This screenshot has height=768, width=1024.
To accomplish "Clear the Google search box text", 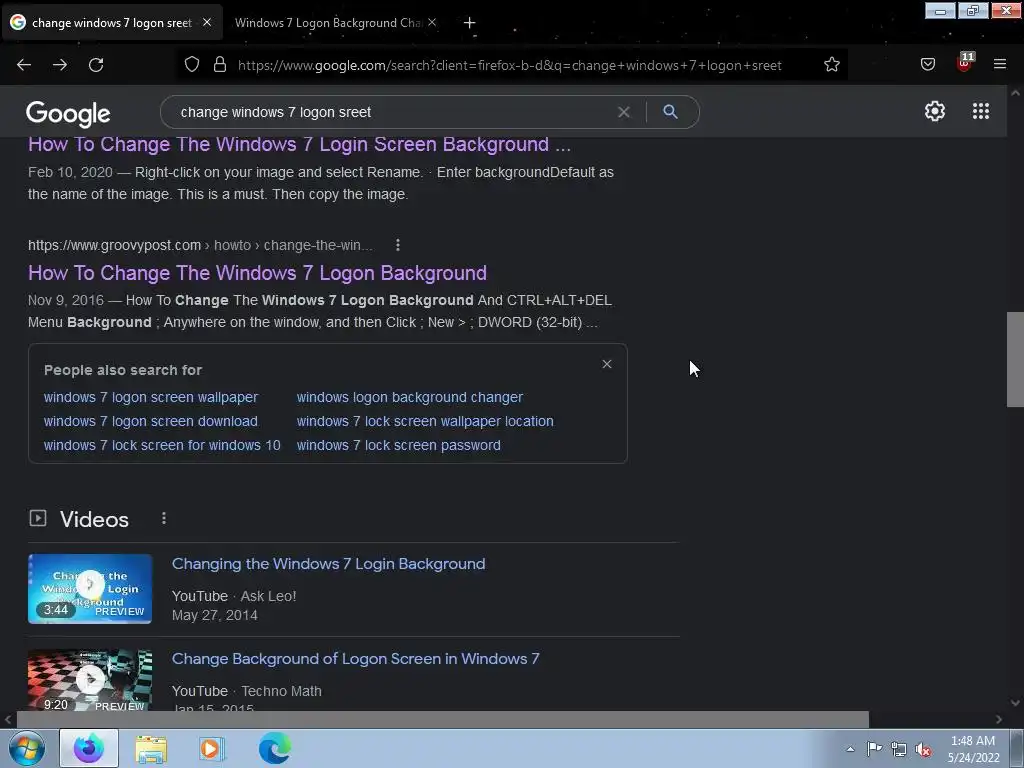I will coord(624,112).
